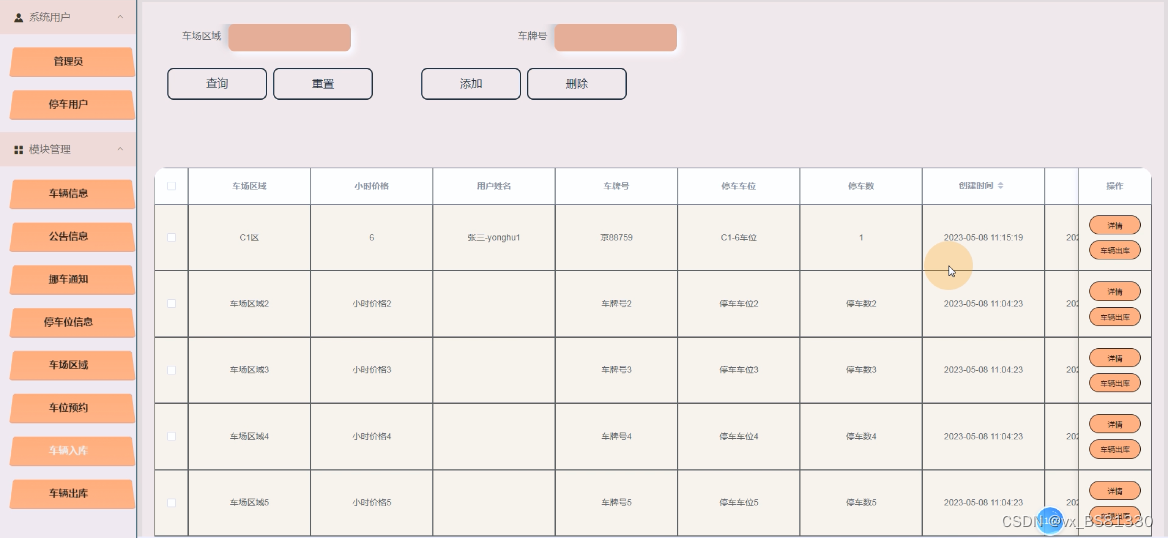Click 车辆出库 button in the 车场区域4 row

pos(1114,449)
